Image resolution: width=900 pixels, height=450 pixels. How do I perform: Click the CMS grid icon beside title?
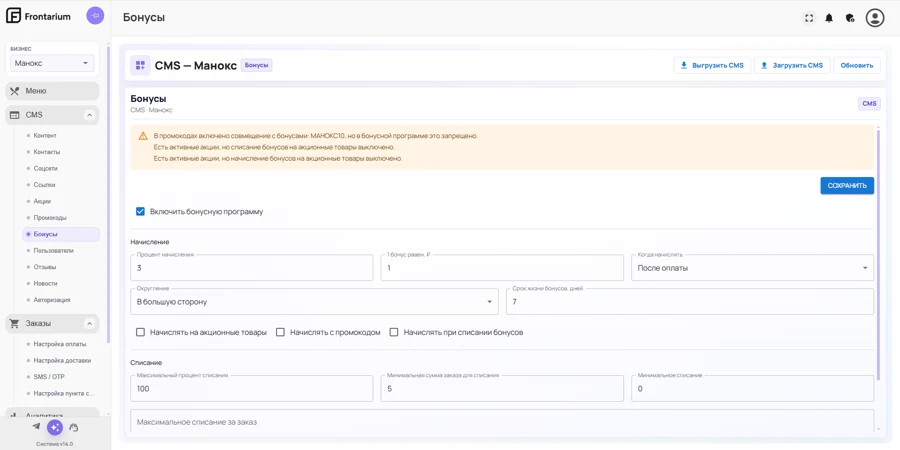(x=140, y=65)
